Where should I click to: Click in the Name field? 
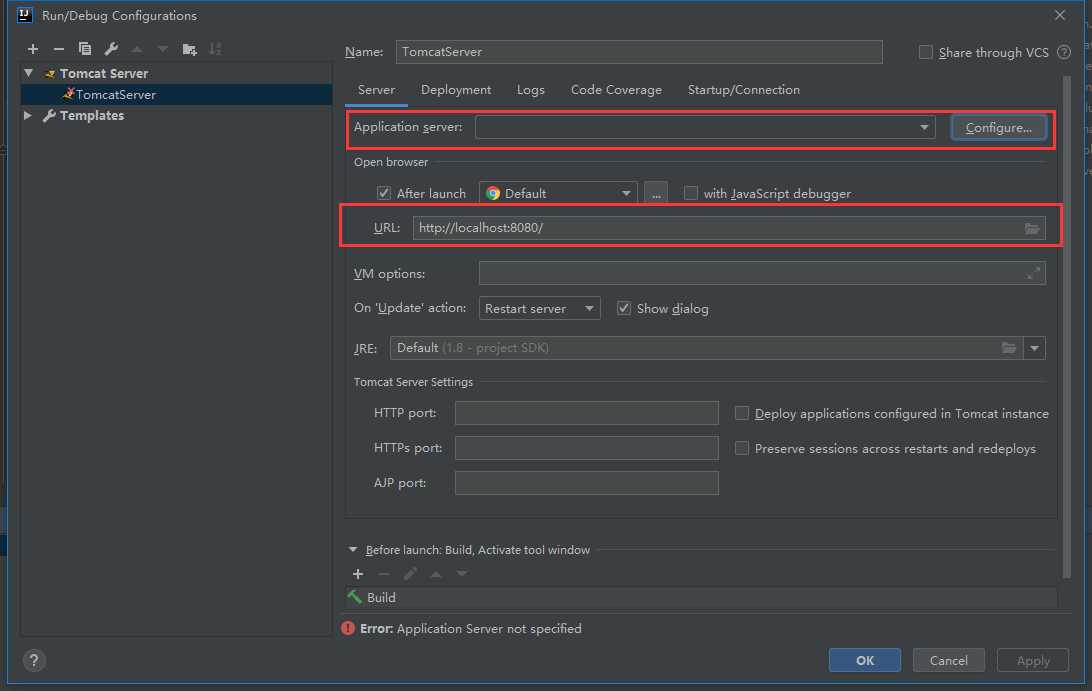[639, 52]
